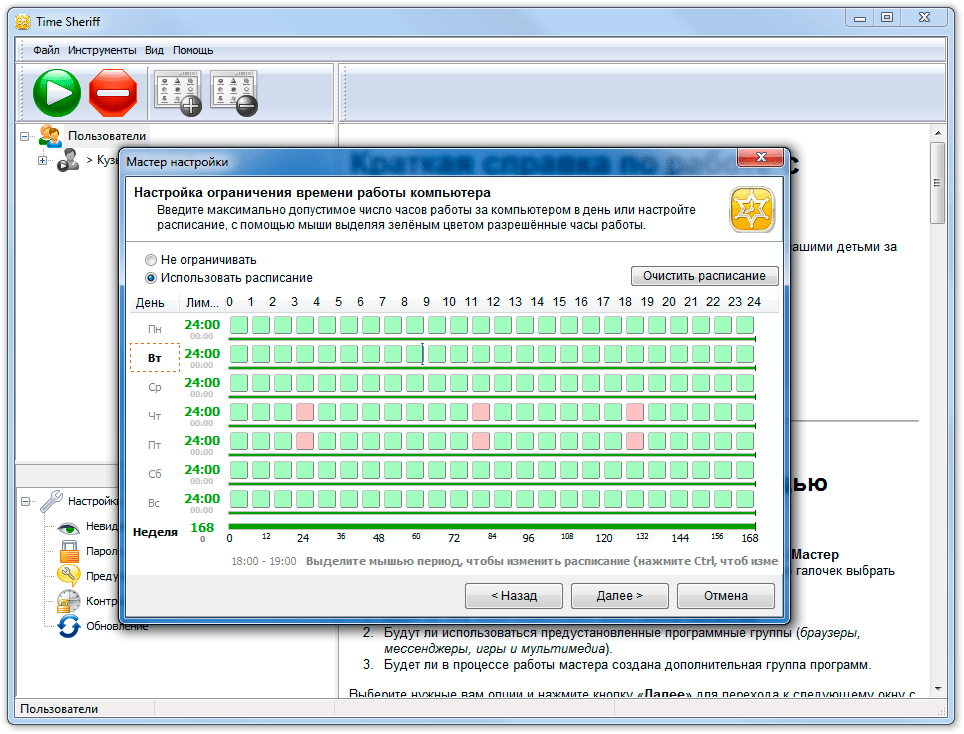Image resolution: width=964 pixels, height=734 pixels.
Task: Click the Чт Thursday row label
Action: click(154, 416)
